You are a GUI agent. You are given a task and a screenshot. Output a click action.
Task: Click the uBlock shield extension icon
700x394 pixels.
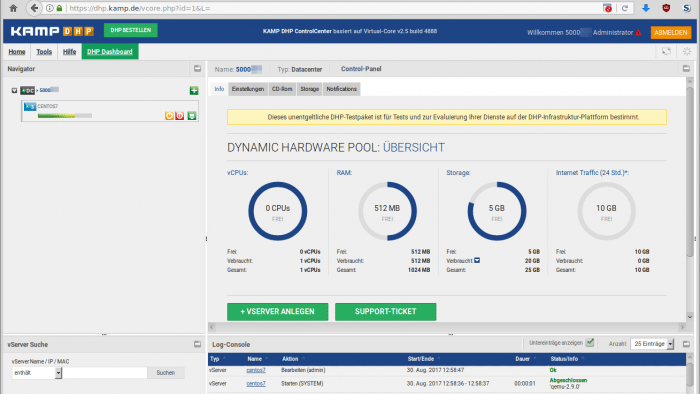click(666, 8)
